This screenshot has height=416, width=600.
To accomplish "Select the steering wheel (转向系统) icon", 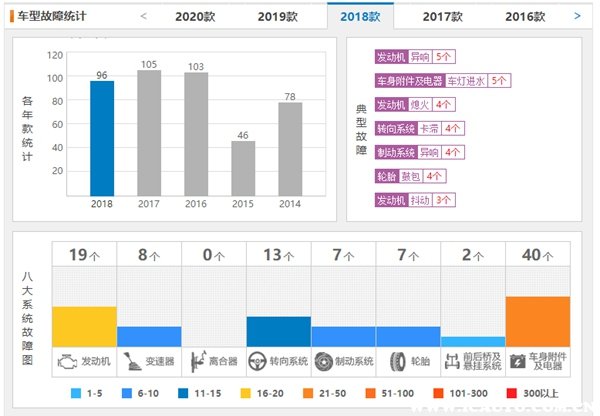I will click(257, 361).
